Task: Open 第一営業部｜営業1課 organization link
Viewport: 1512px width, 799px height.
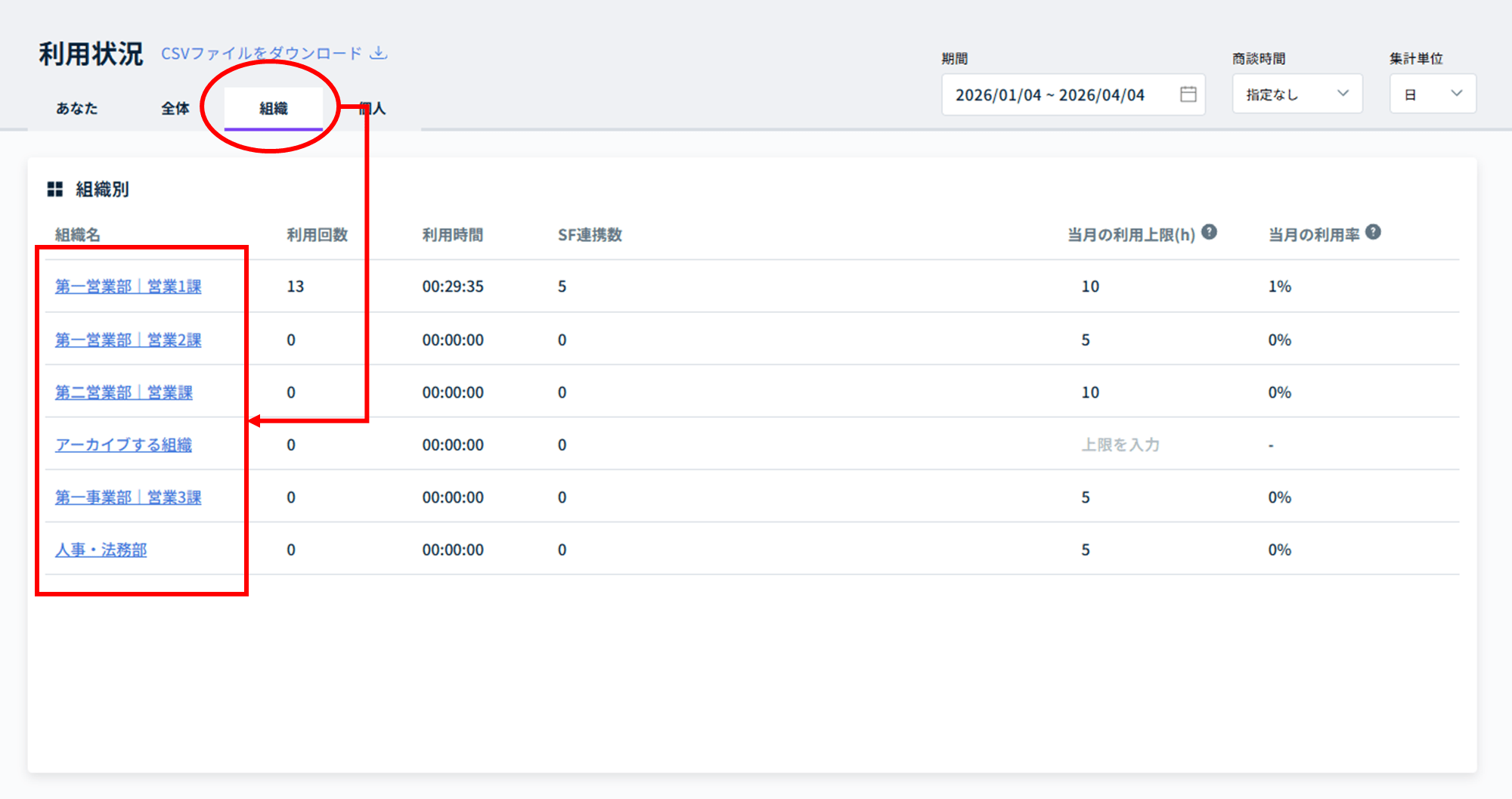Action: (129, 286)
